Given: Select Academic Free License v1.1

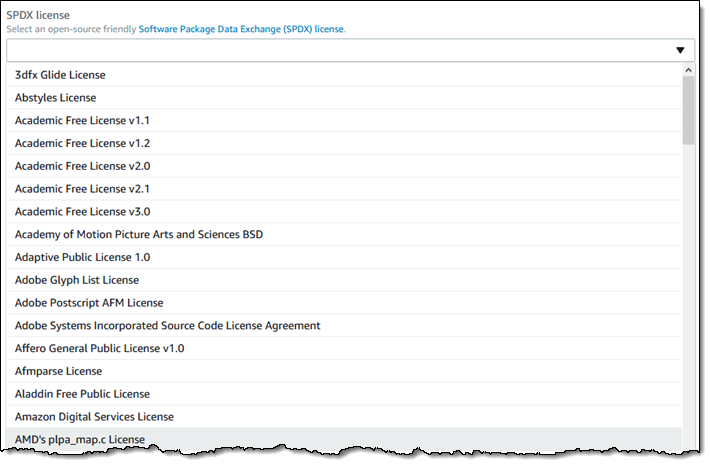Looking at the screenshot, I should coord(82,121).
